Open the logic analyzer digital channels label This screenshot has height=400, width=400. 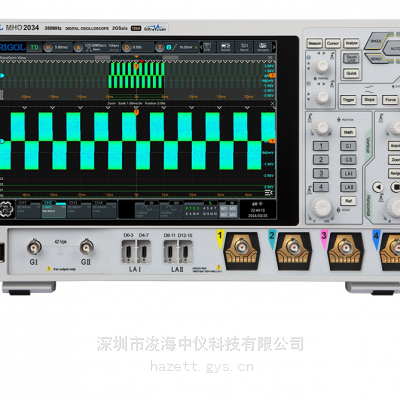201,210
